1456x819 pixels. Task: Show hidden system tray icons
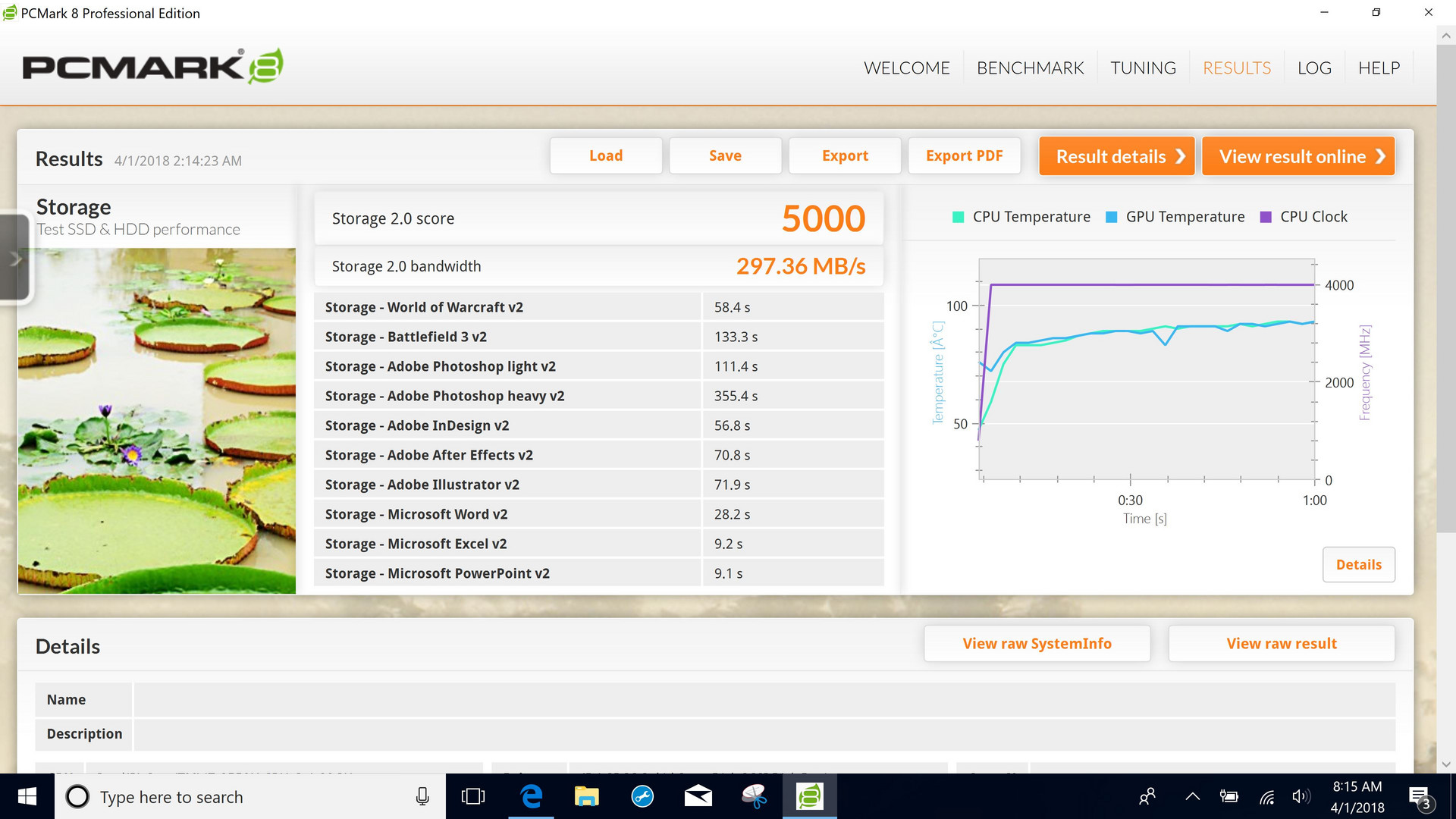pos(1192,796)
